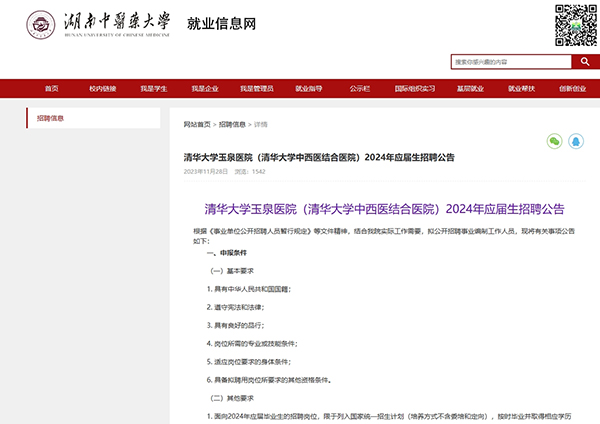Go to 我是管理员 navigation item
600x424 pixels.
point(257,88)
